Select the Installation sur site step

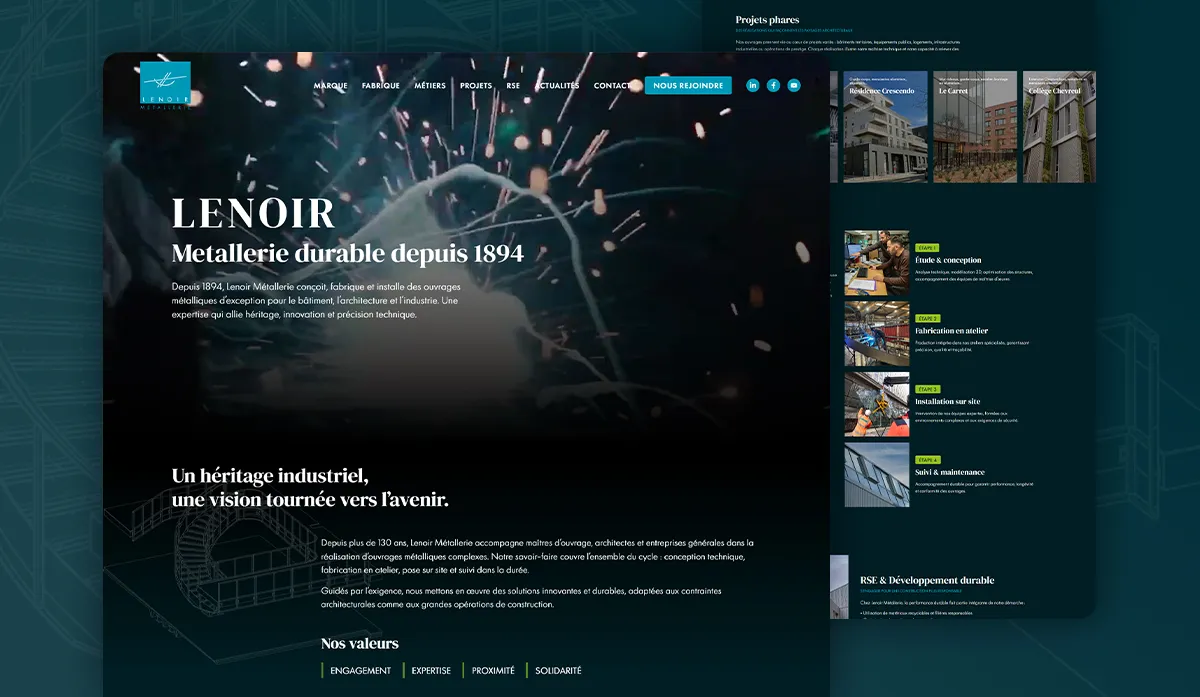click(875, 404)
